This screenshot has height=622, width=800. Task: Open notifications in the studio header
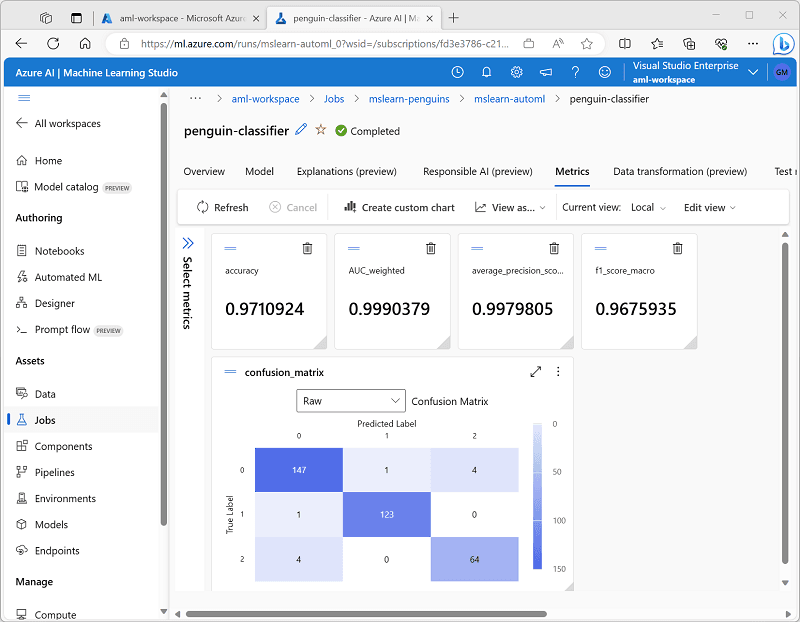tap(487, 71)
